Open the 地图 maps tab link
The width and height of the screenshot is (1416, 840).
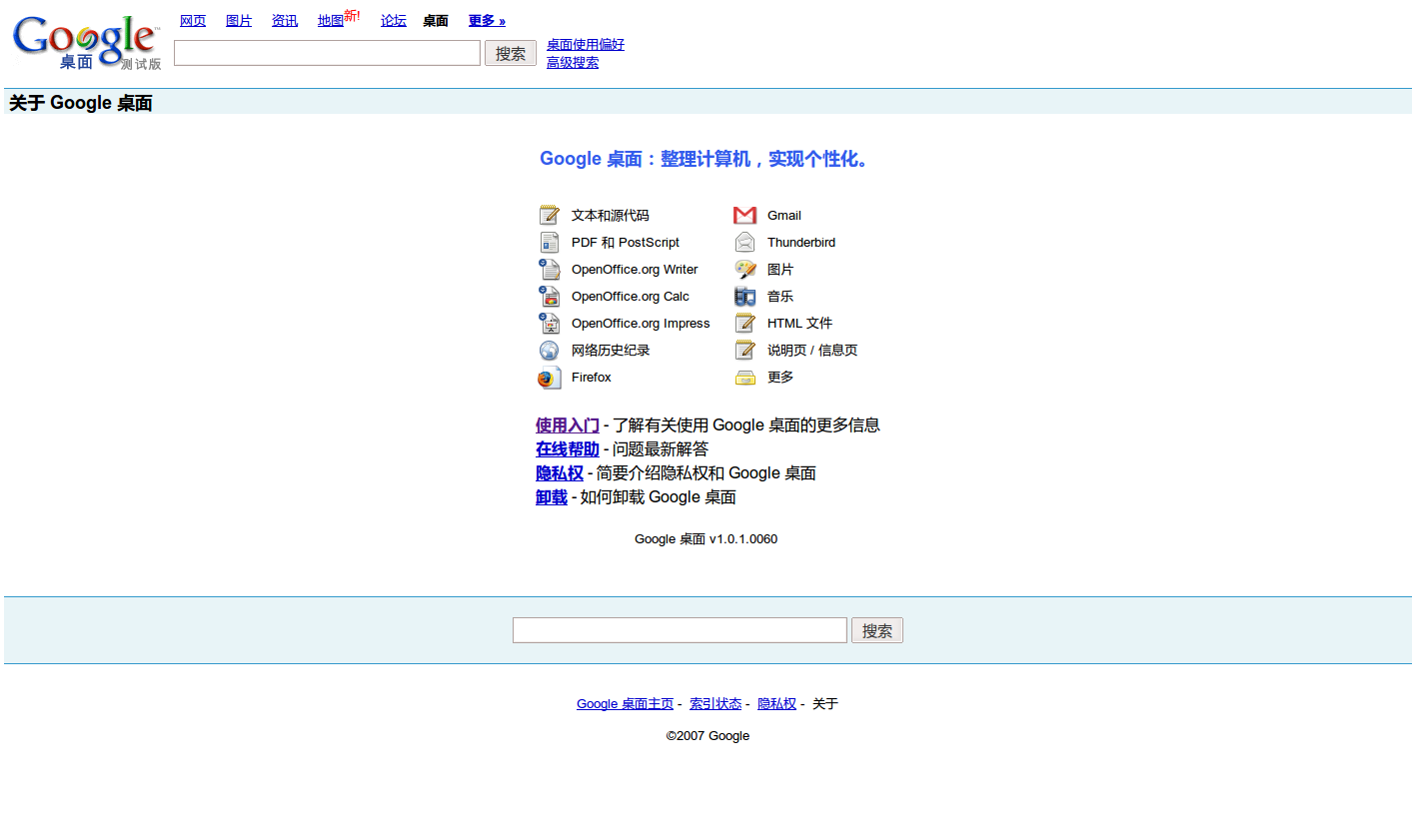pyautogui.click(x=331, y=21)
